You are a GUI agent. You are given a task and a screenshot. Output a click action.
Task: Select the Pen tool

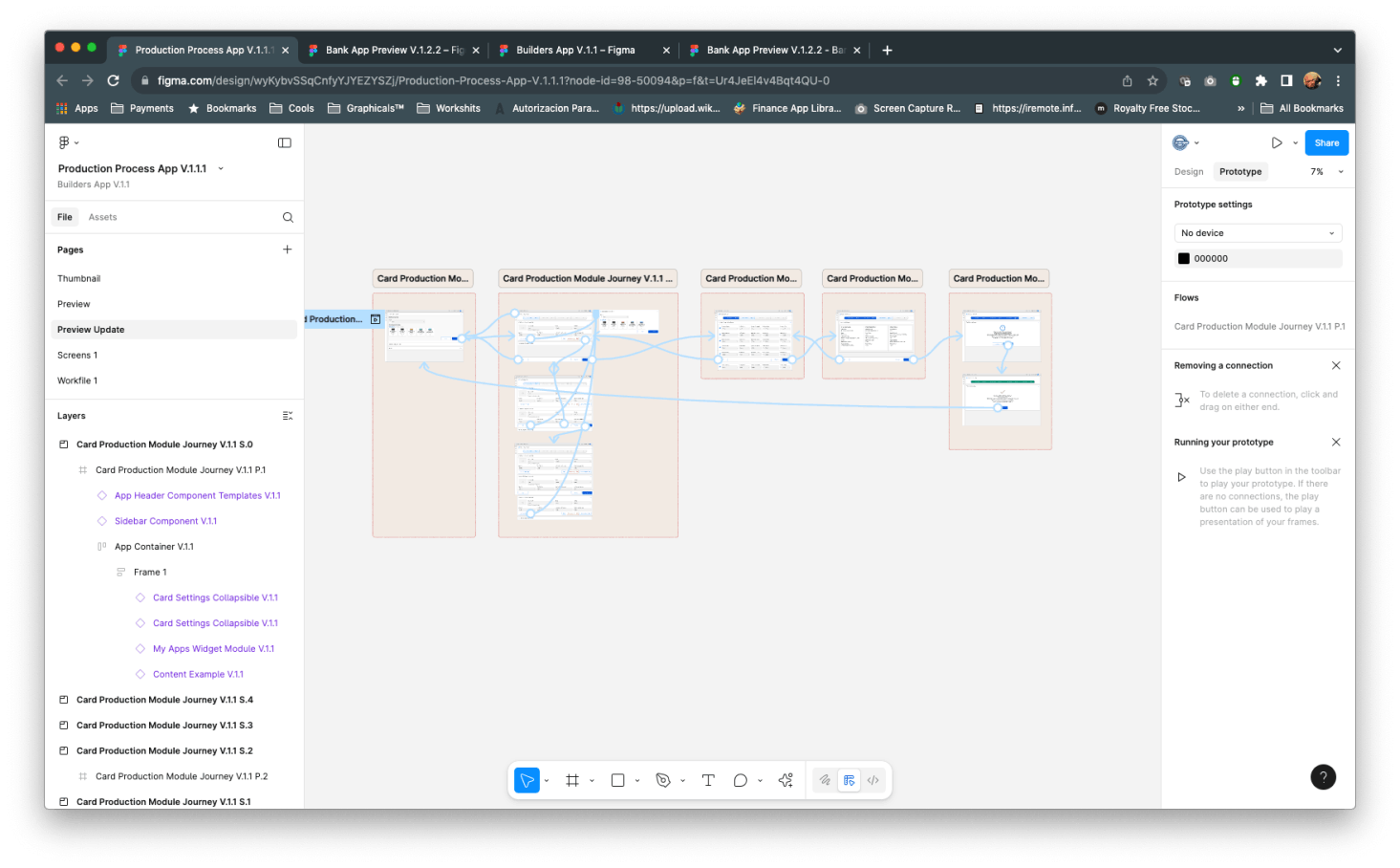coord(663,780)
